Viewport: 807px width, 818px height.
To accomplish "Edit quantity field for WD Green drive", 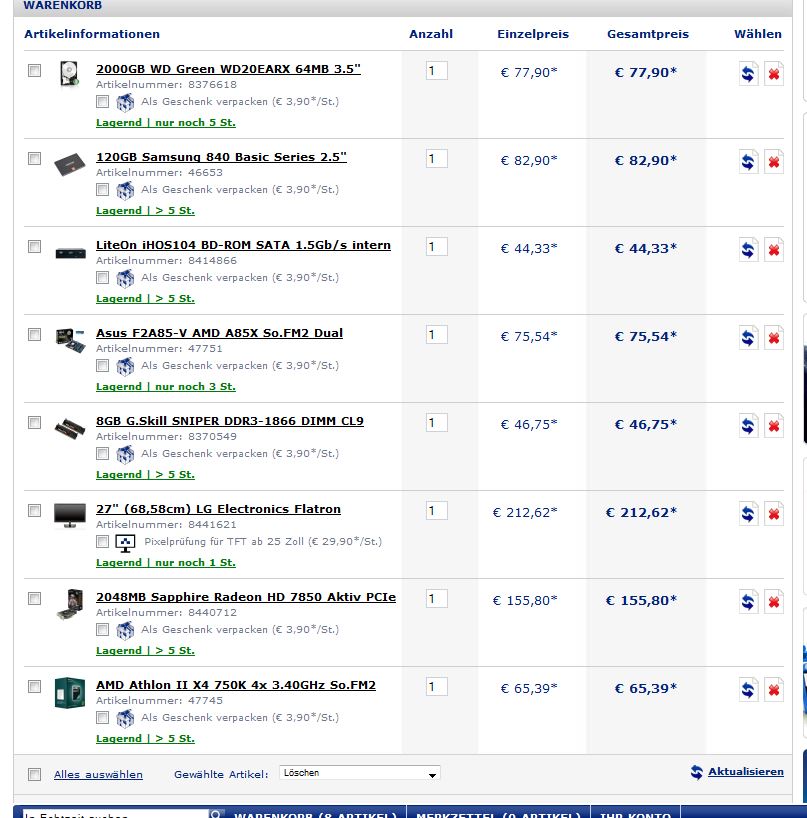I will tap(436, 71).
